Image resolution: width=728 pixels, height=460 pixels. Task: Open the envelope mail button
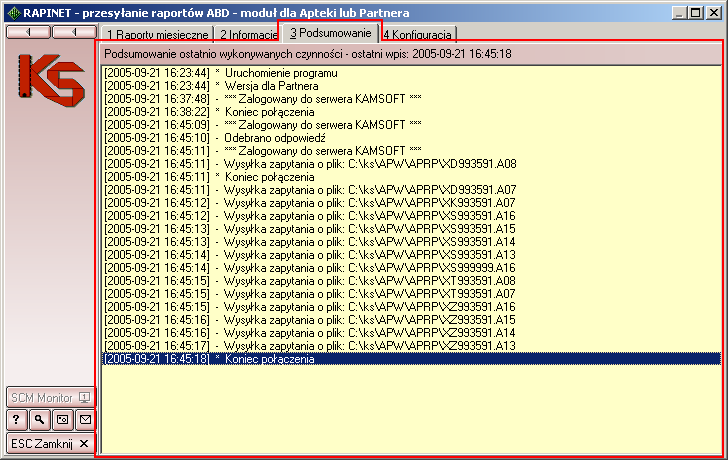tap(85, 420)
